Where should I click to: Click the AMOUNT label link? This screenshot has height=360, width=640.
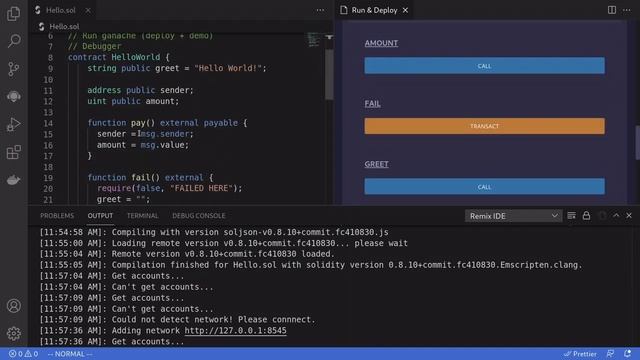point(381,43)
